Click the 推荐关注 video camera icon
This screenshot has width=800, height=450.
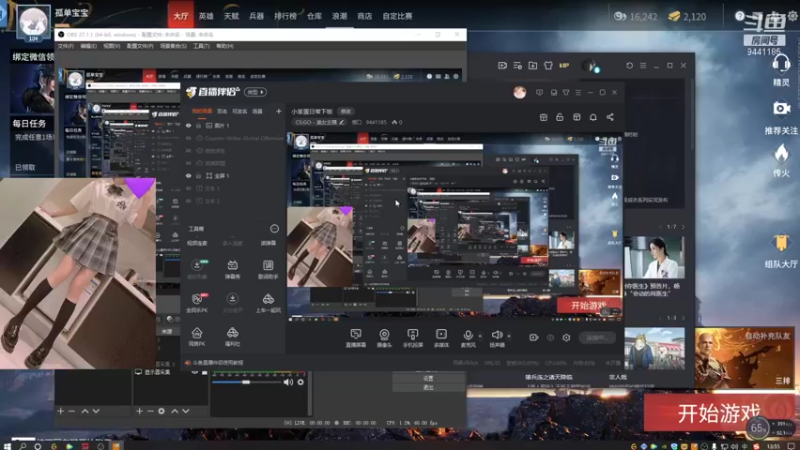pyautogui.click(x=781, y=109)
